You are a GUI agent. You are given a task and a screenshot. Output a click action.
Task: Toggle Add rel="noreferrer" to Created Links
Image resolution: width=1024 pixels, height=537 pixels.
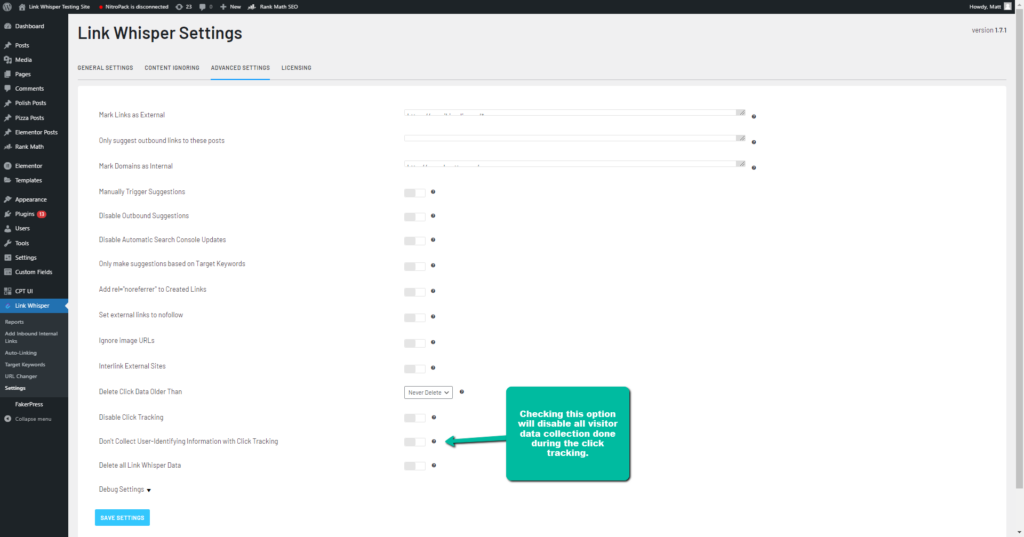click(414, 291)
